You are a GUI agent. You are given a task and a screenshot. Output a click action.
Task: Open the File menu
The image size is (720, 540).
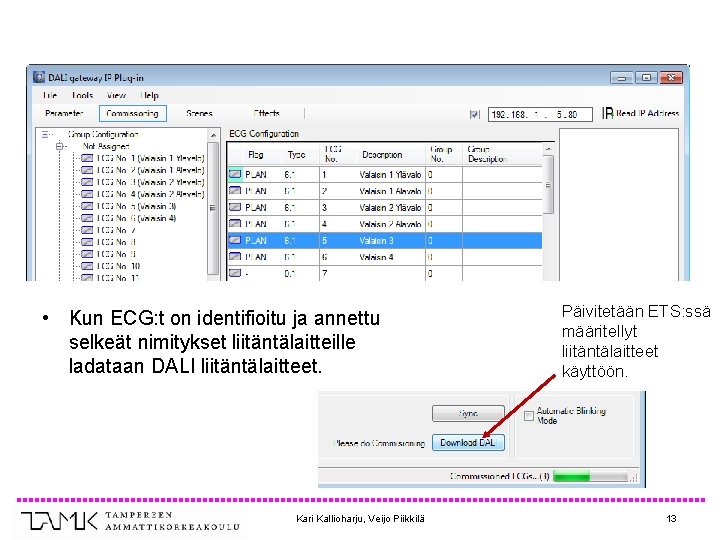coord(50,95)
